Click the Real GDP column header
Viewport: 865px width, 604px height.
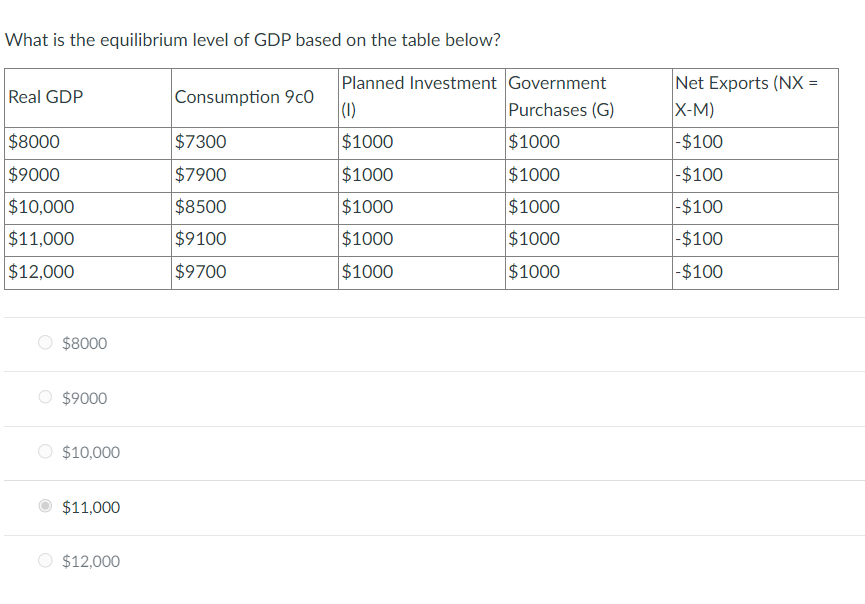coord(44,97)
